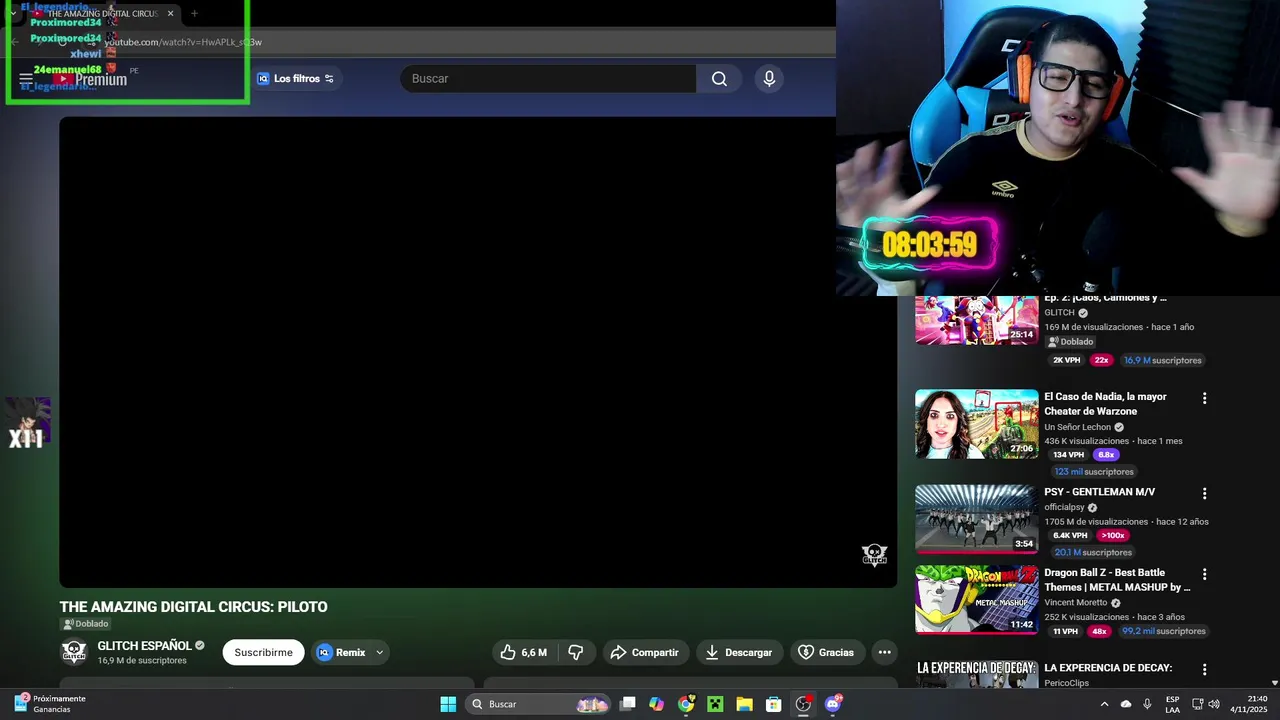Switch ESP LAA input language

pos(1172,704)
